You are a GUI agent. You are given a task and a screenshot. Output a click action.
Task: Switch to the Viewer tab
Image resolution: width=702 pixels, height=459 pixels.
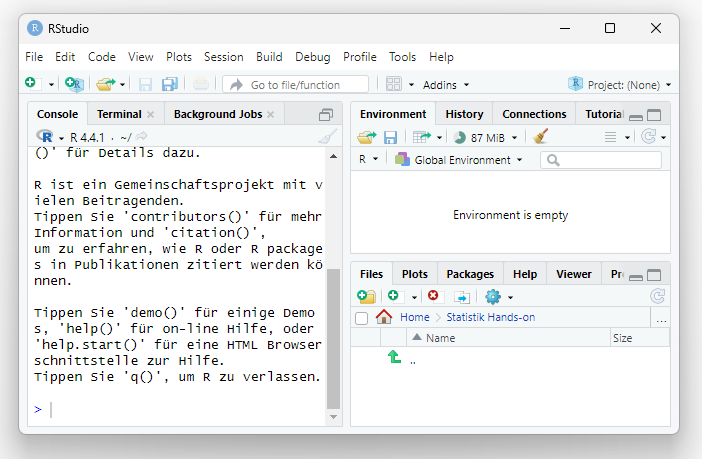[x=574, y=274]
